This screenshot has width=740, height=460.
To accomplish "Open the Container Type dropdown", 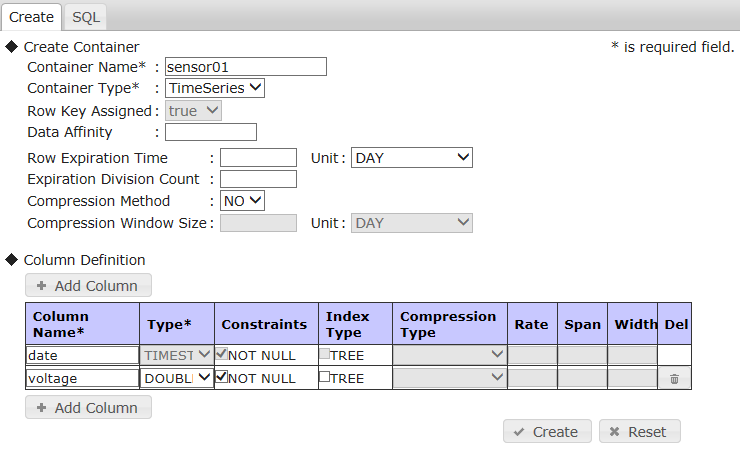I will (214, 88).
